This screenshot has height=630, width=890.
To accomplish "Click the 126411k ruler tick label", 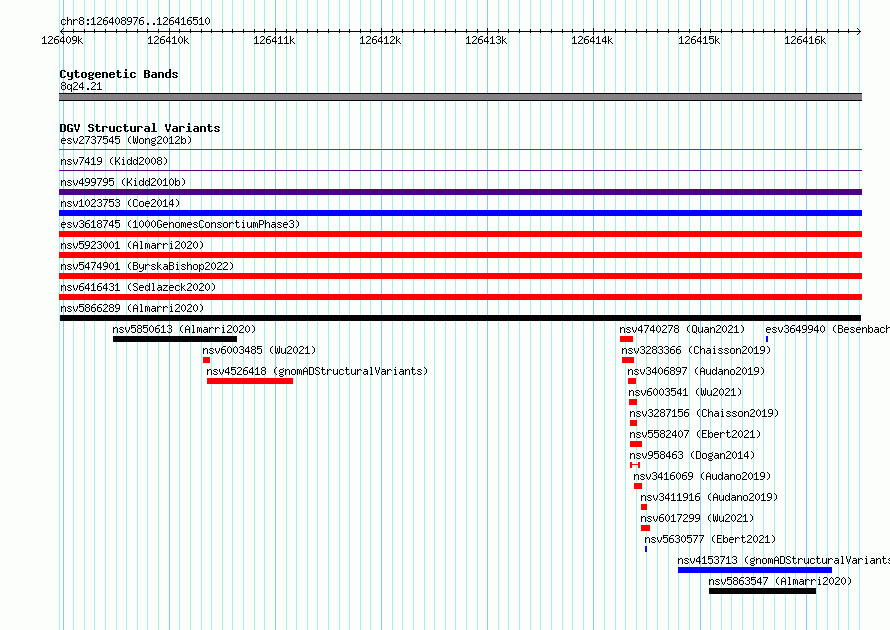I will coord(274,40).
